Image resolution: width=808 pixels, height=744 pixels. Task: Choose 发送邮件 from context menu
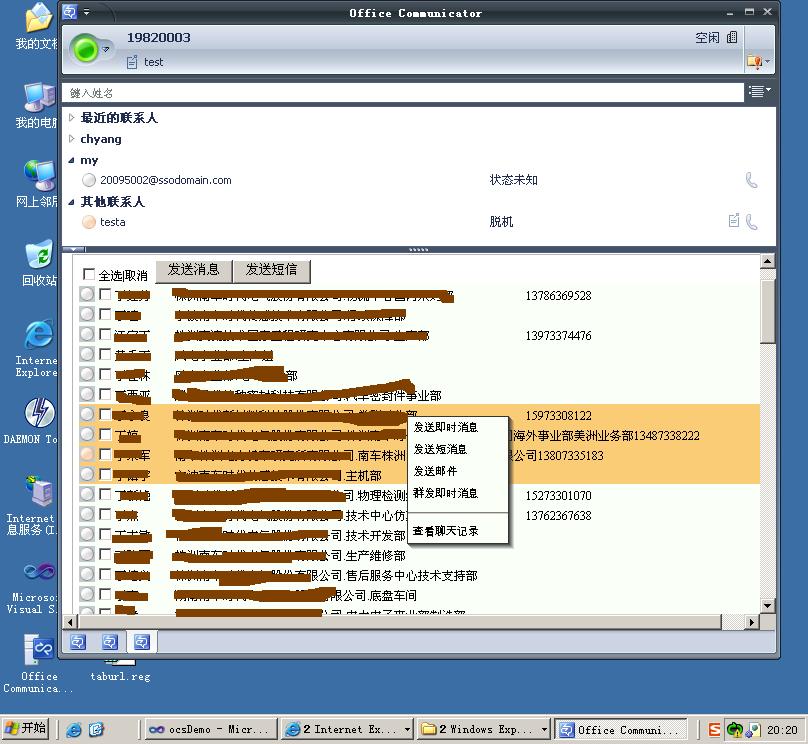[x=435, y=471]
